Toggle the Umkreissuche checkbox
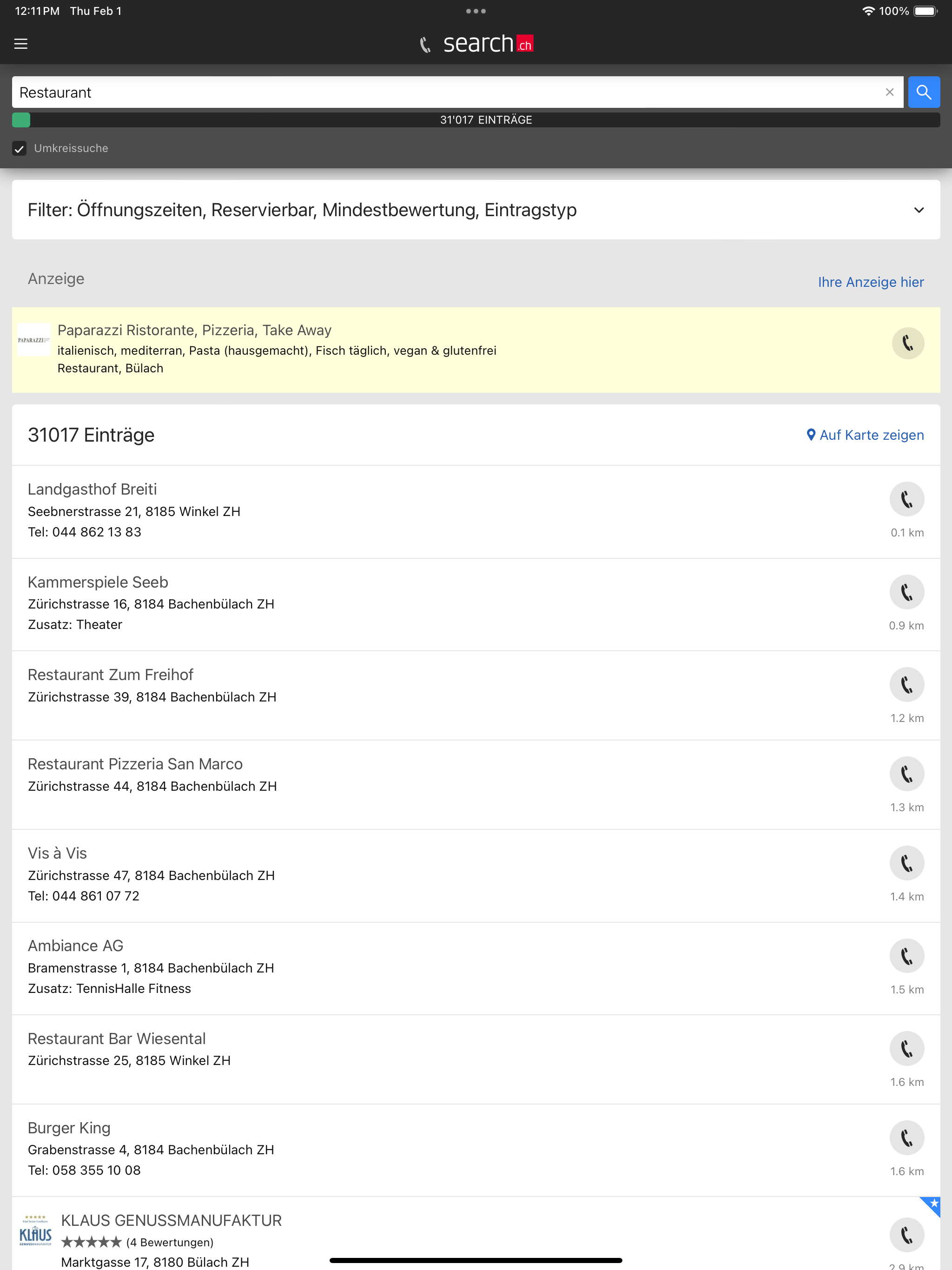 20,149
